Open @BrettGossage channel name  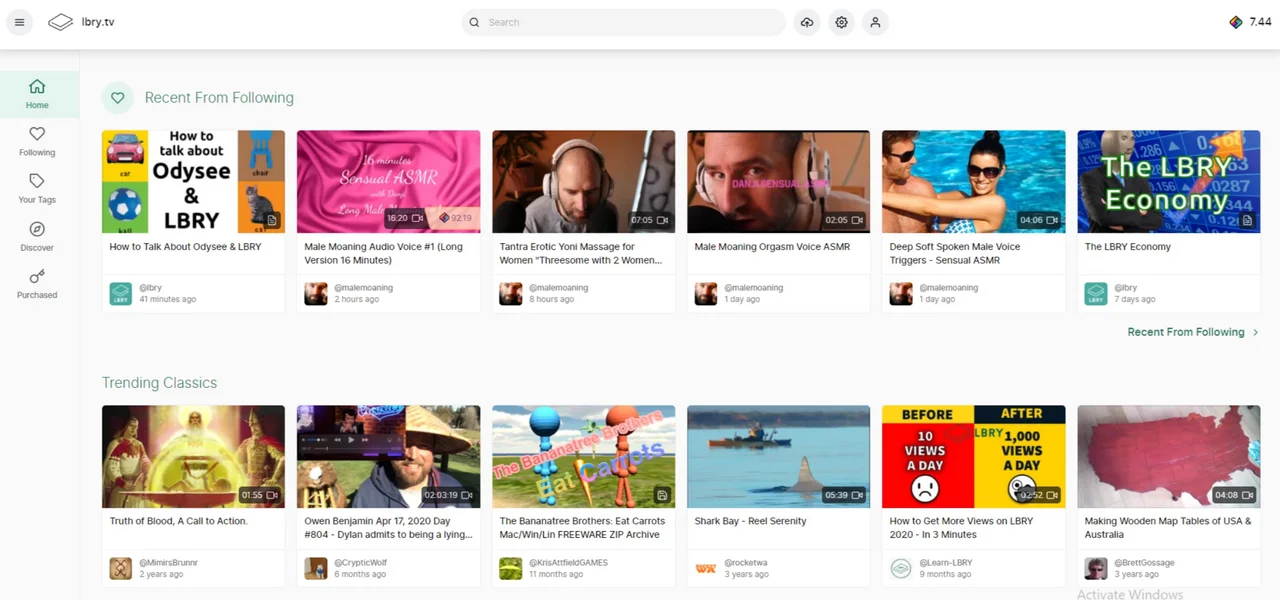pos(1144,563)
